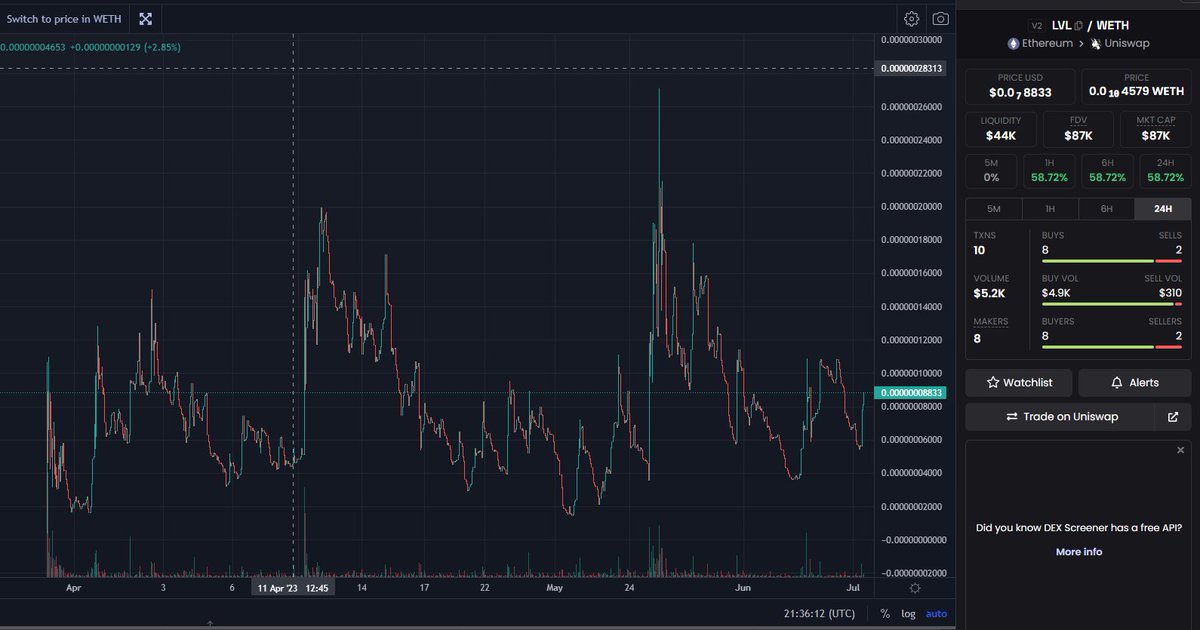
Task: Copy the LVL token address
Action: point(1078,24)
